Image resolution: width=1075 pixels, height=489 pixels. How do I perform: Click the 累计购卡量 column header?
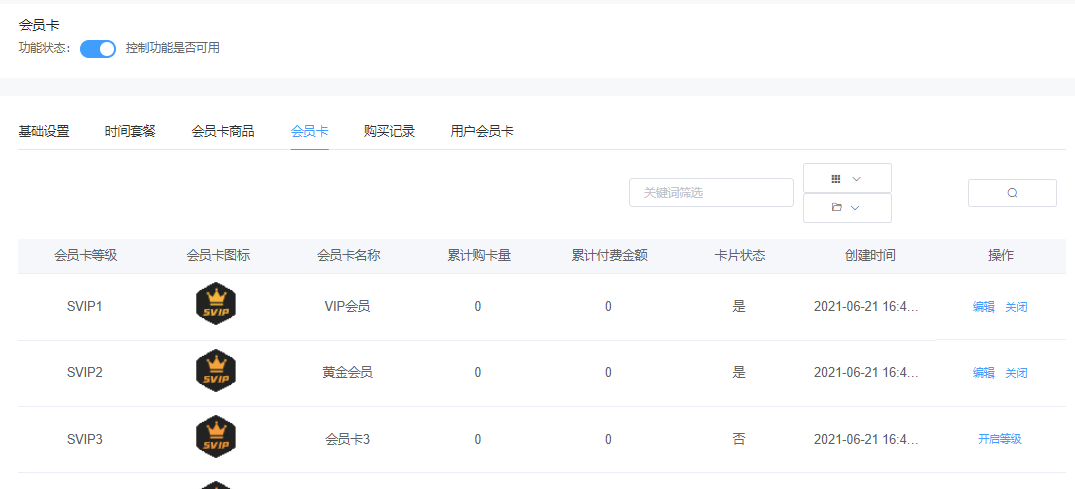click(479, 256)
